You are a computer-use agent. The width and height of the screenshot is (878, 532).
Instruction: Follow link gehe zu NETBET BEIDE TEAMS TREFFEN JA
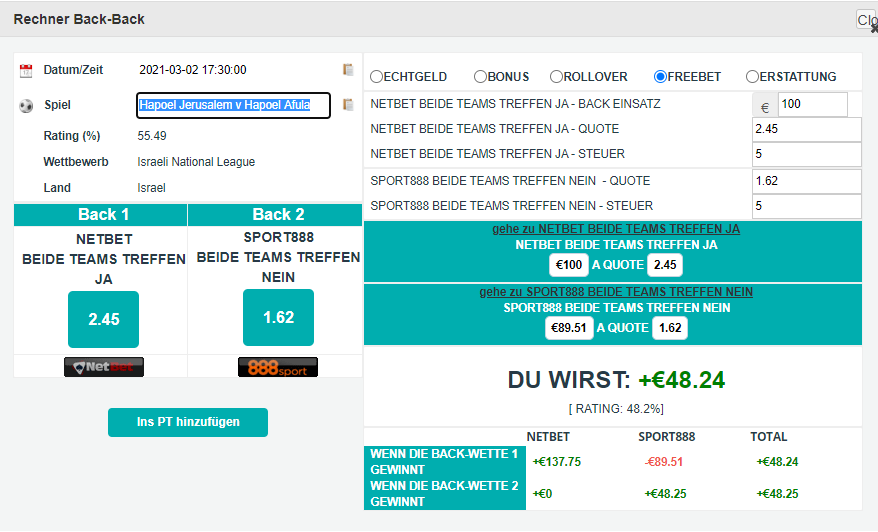pyautogui.click(x=616, y=228)
